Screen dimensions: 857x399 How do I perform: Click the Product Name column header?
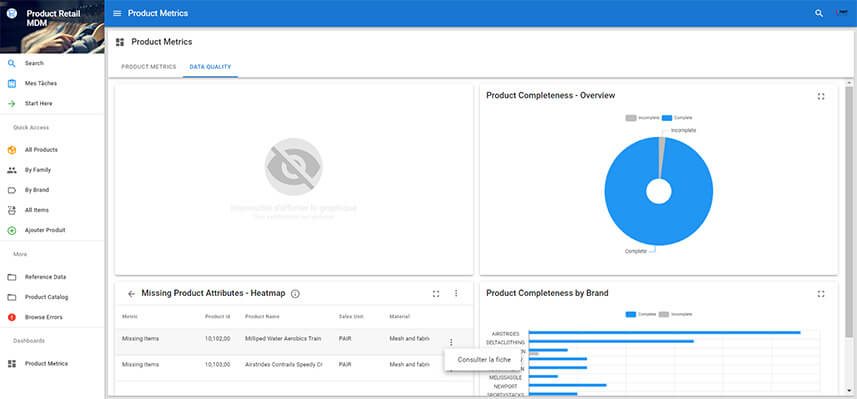262,316
